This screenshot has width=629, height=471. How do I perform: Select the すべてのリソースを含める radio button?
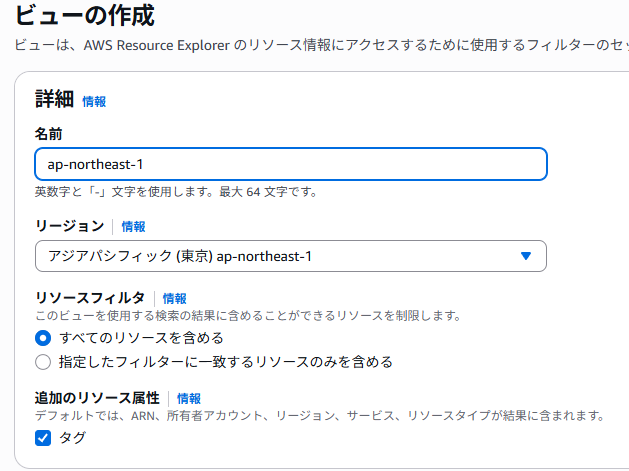(43, 338)
